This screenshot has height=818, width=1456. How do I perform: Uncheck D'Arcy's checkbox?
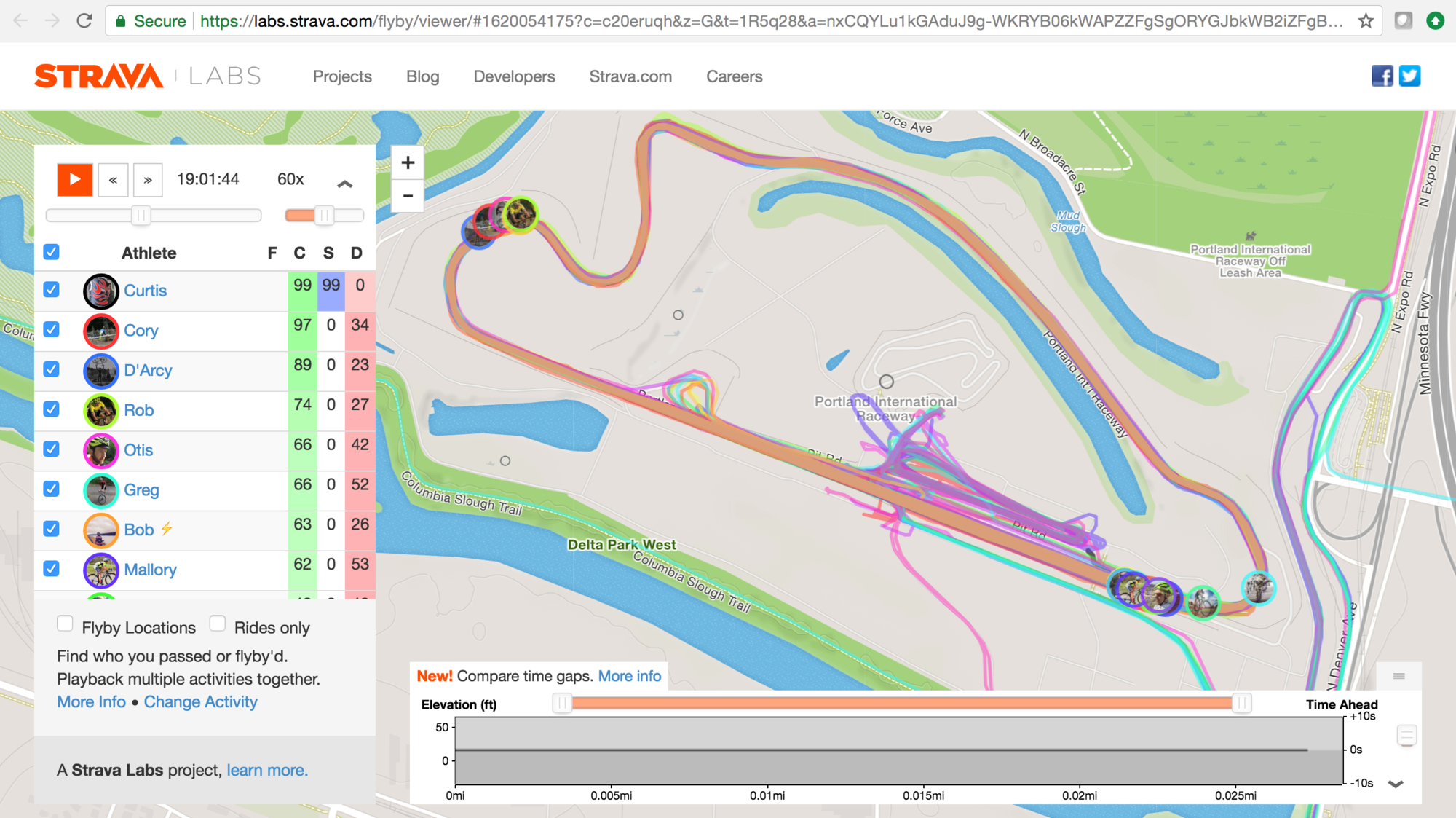click(51, 369)
